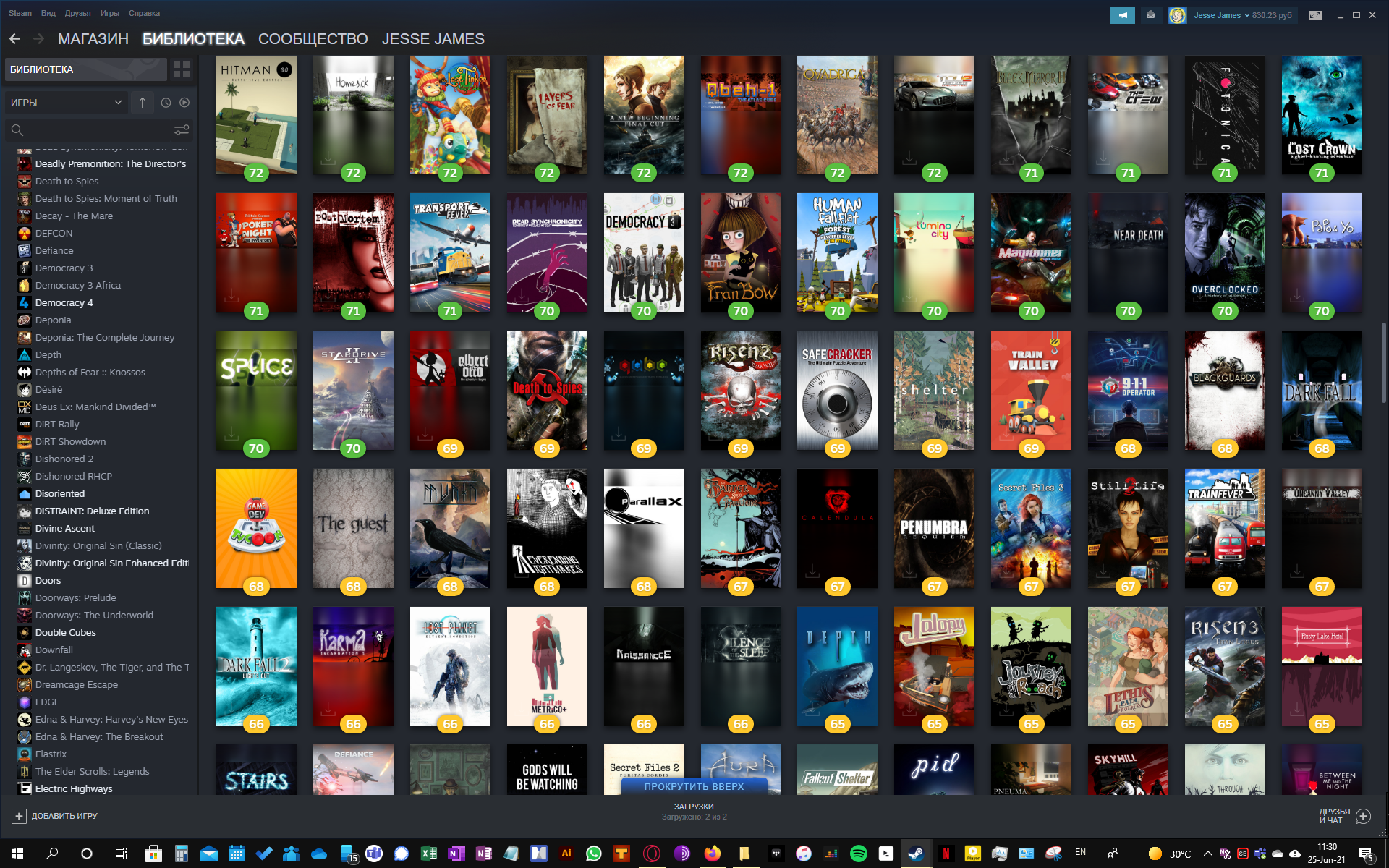Click the wallet balance 830.23 руб
The width and height of the screenshot is (1389, 868).
click(x=1272, y=15)
